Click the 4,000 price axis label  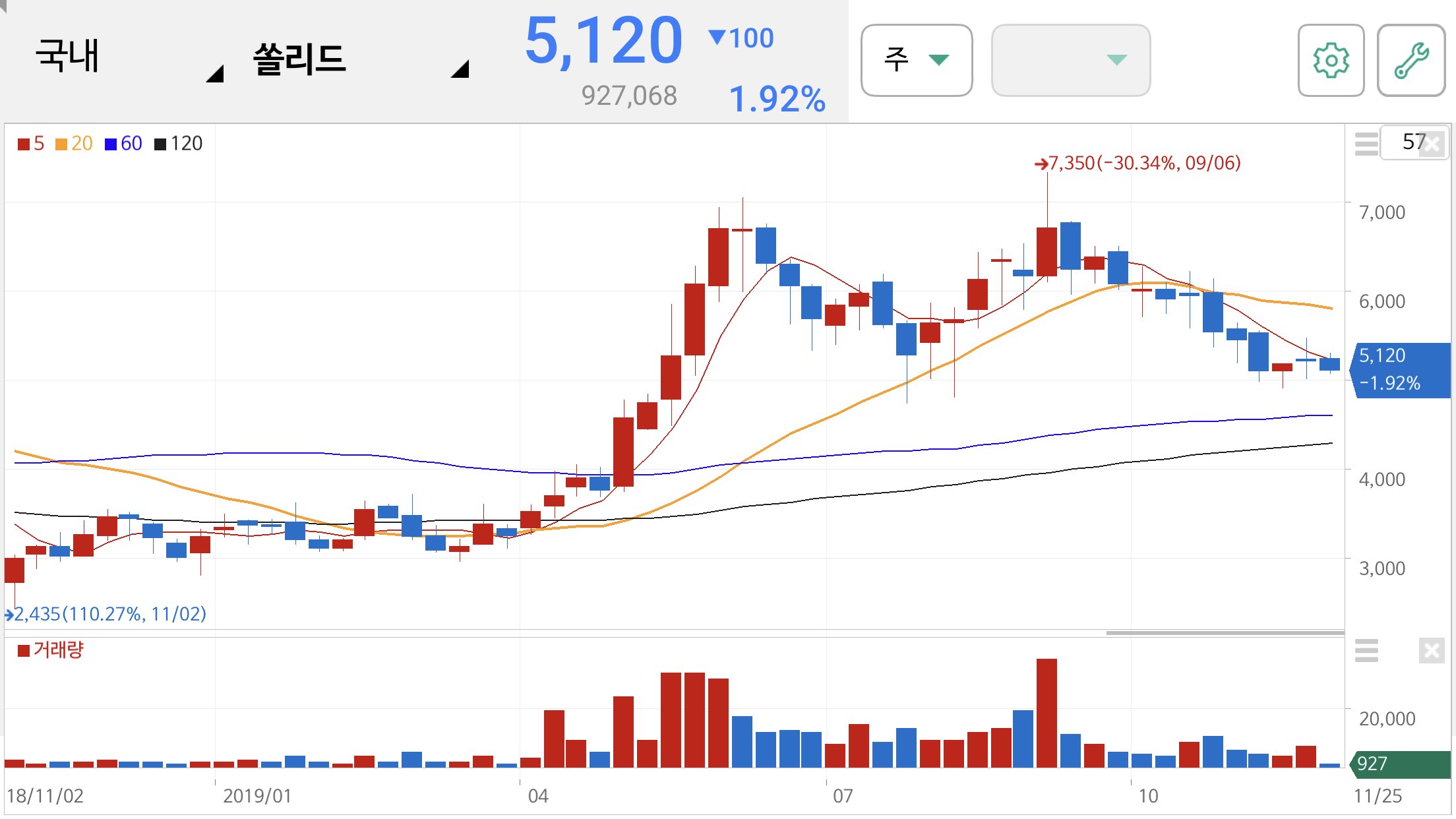1381,479
